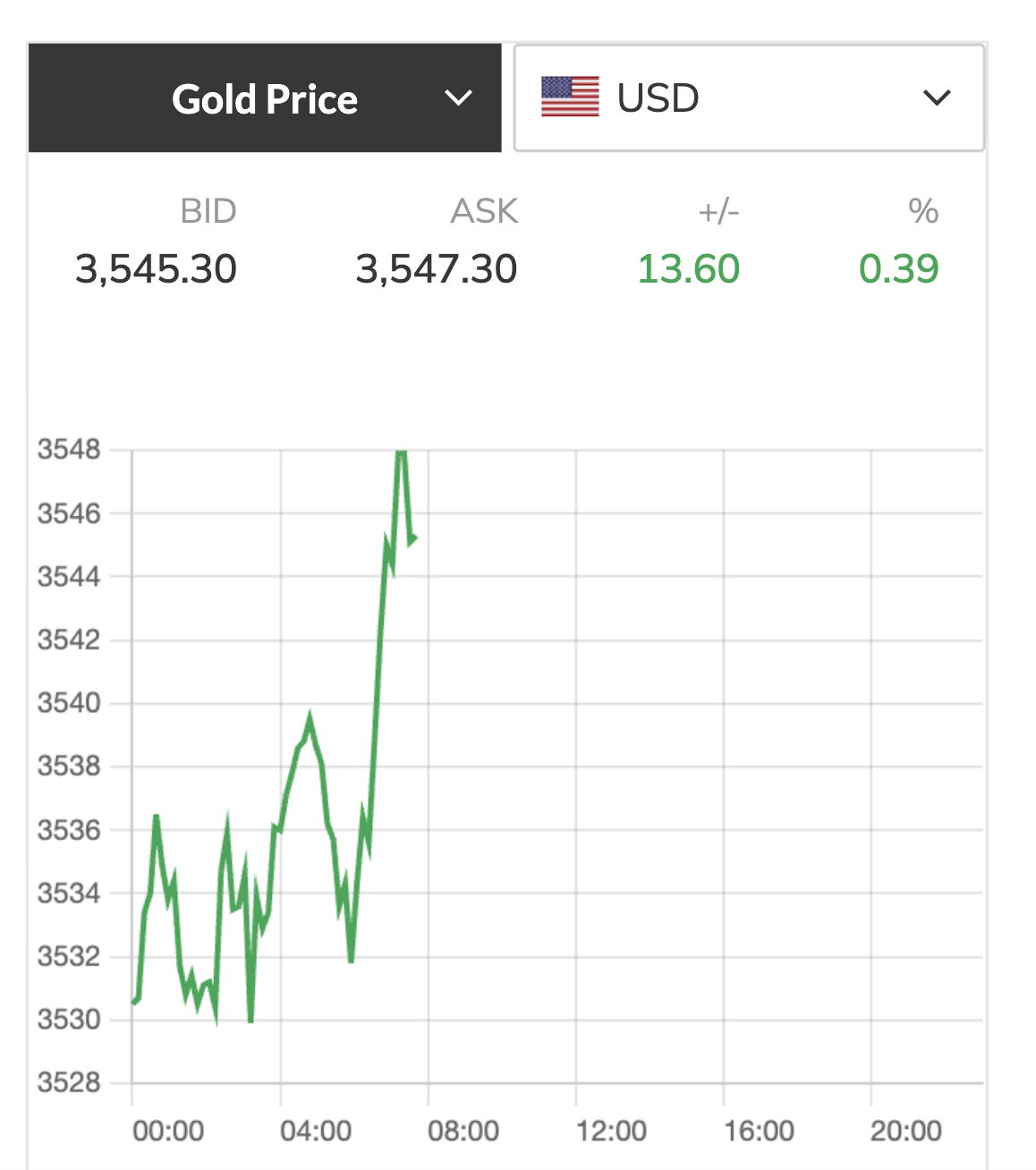
Task: Select the ASK column header
Action: click(484, 212)
